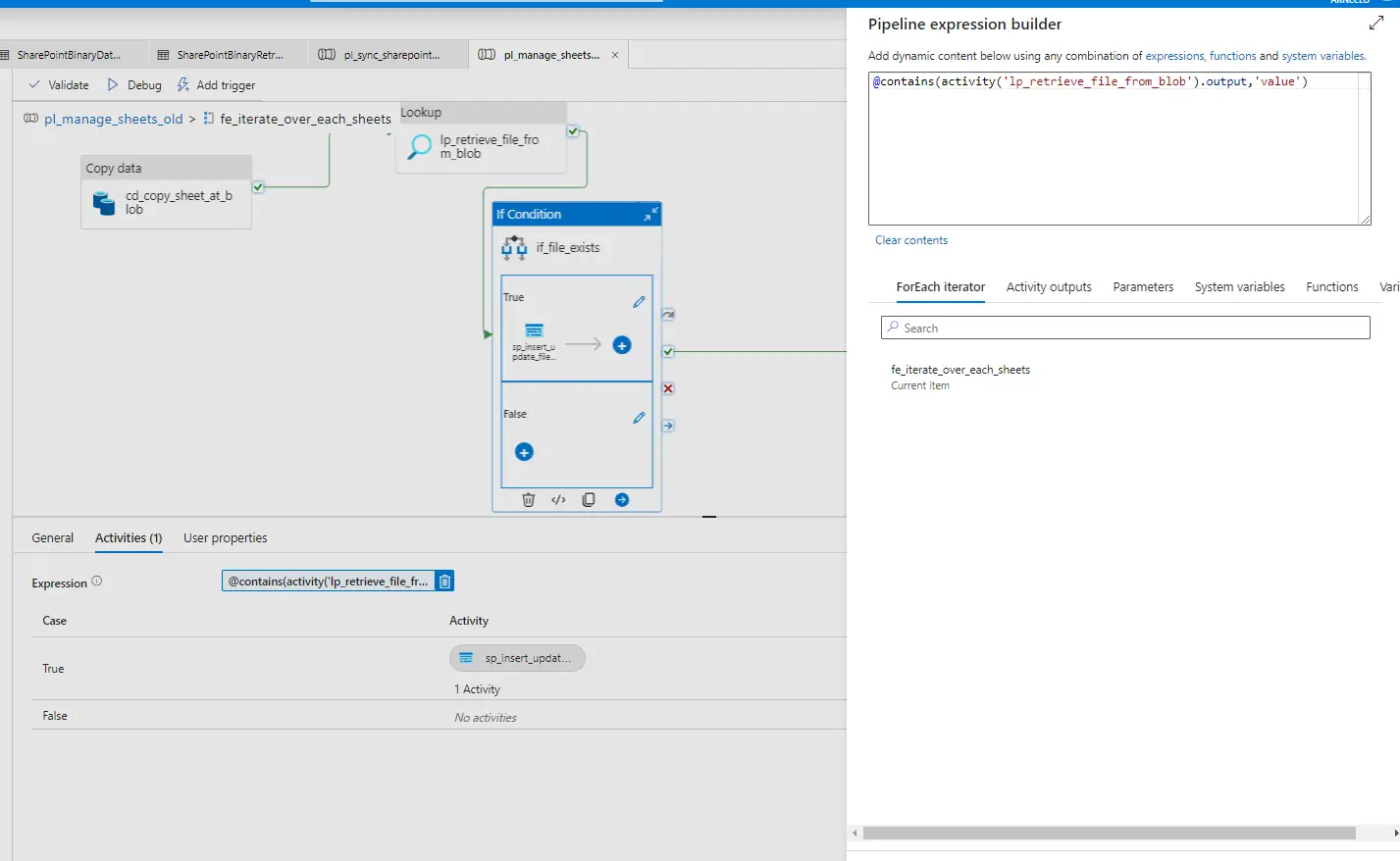Screen dimensions: 1400x861
Task: Click the failure output X on If Condition
Action: click(x=668, y=388)
